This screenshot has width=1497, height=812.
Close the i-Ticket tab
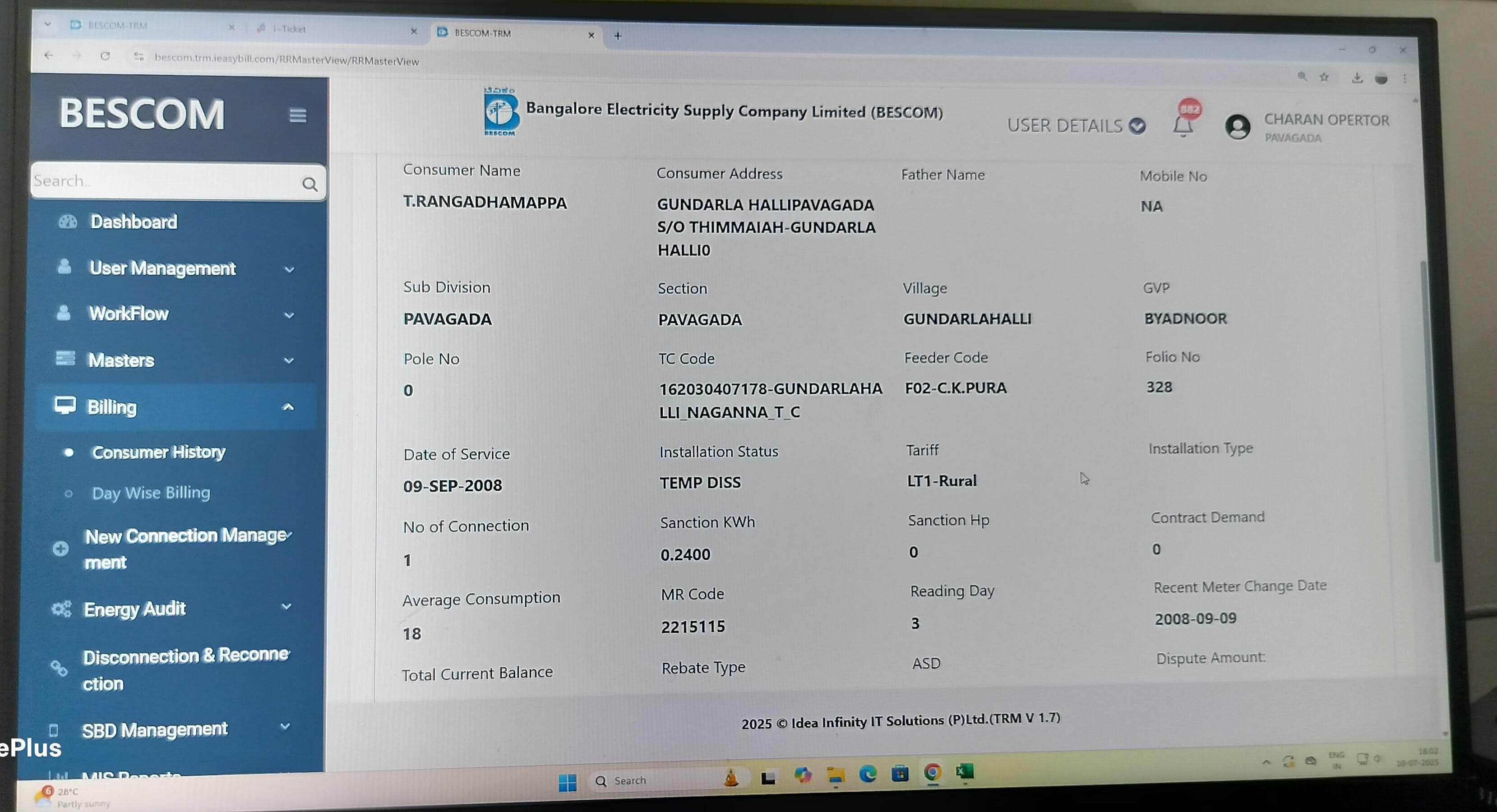(x=414, y=32)
